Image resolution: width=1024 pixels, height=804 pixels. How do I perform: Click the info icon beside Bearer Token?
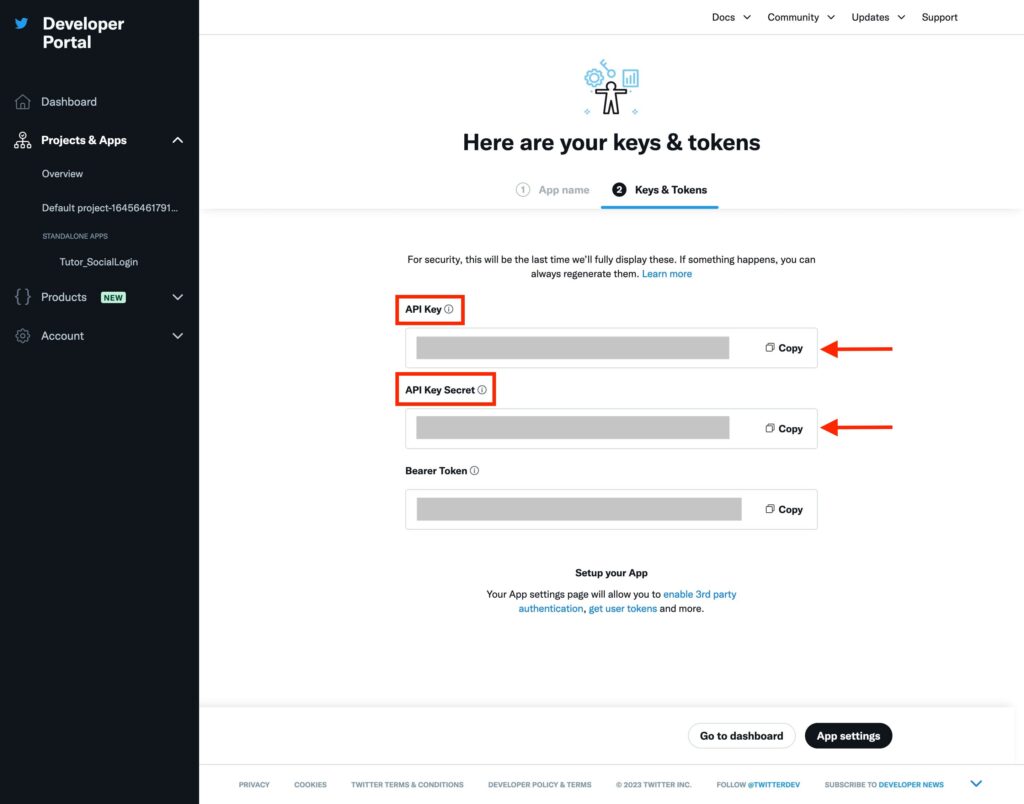pos(475,470)
